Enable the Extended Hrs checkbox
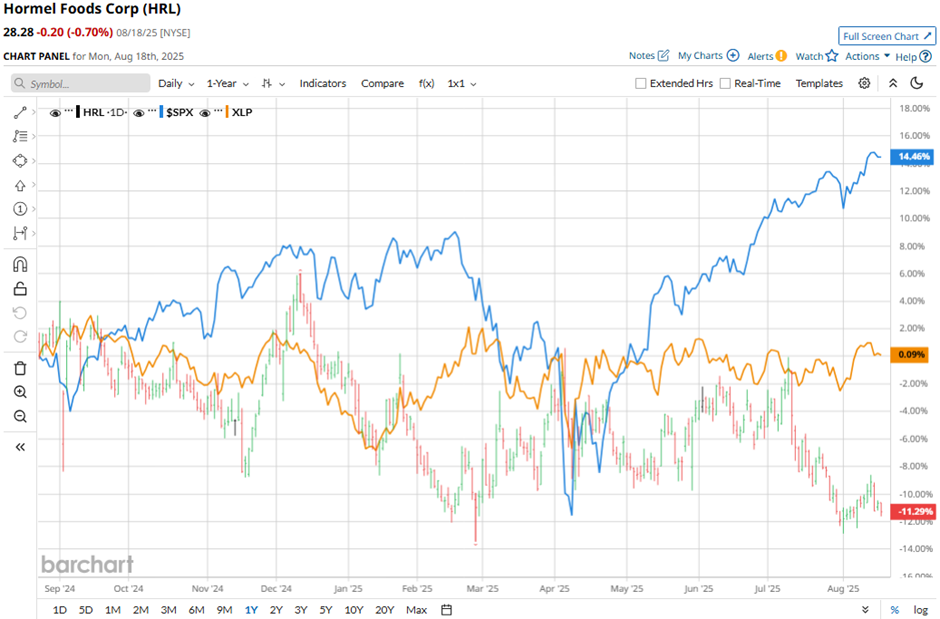 coord(640,83)
